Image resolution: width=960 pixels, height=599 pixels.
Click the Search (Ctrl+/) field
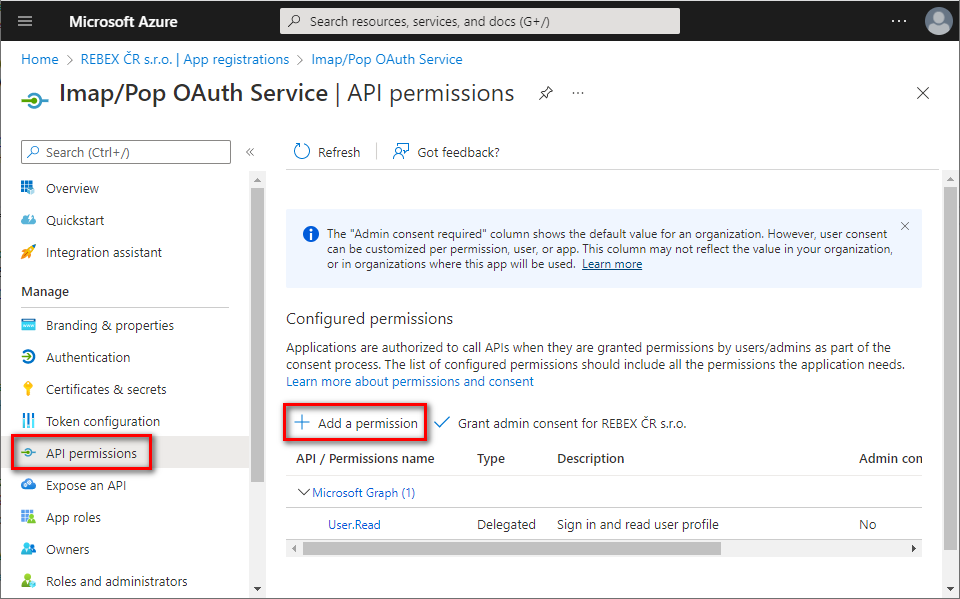[x=125, y=151]
